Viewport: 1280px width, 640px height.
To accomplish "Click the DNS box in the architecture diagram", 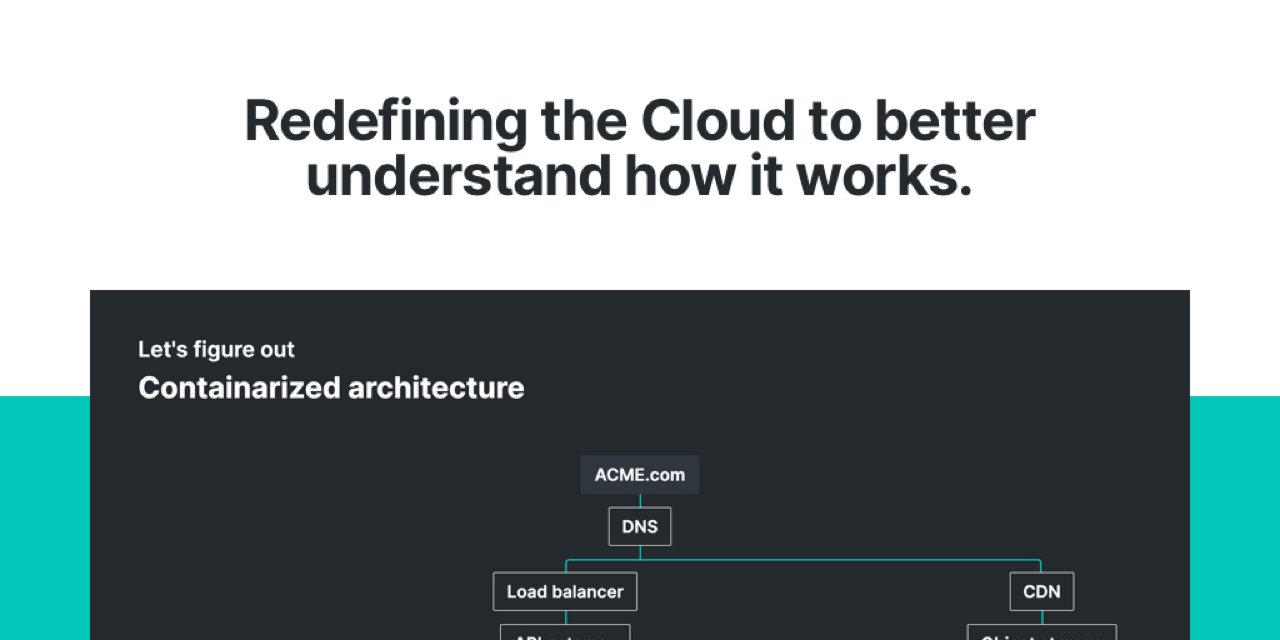I will 639,526.
